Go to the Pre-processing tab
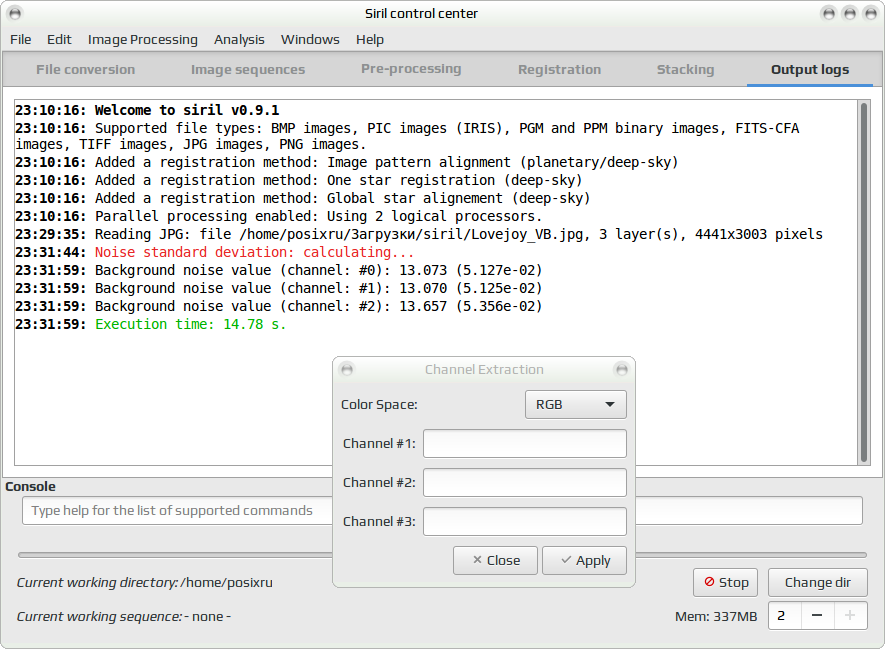 [411, 69]
